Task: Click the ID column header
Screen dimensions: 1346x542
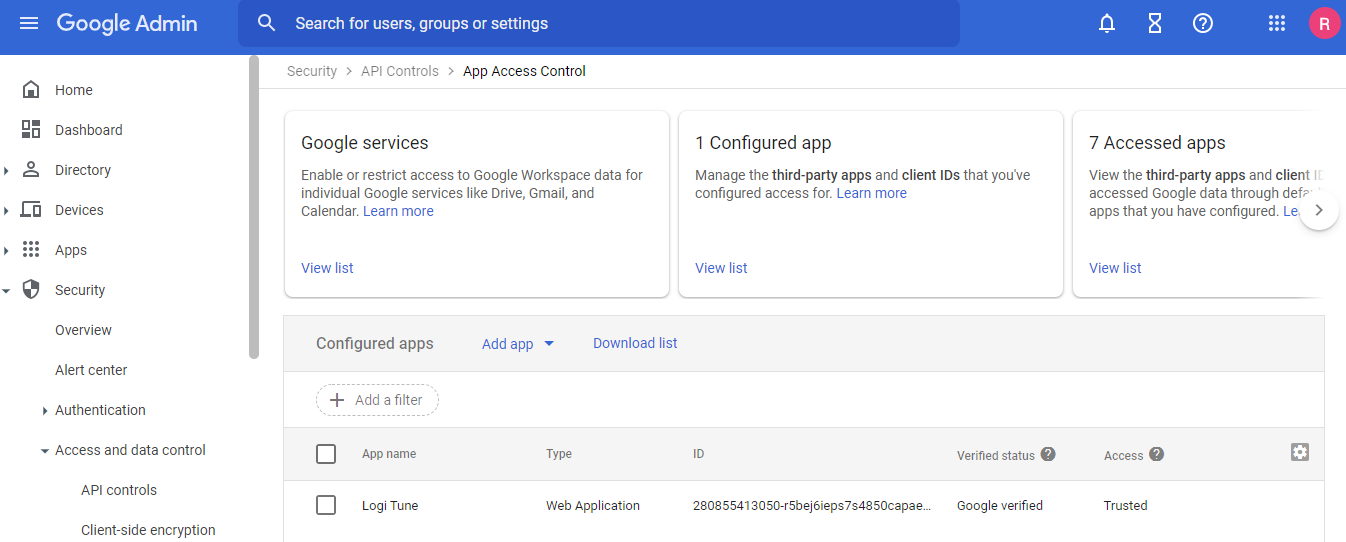Action: click(699, 454)
